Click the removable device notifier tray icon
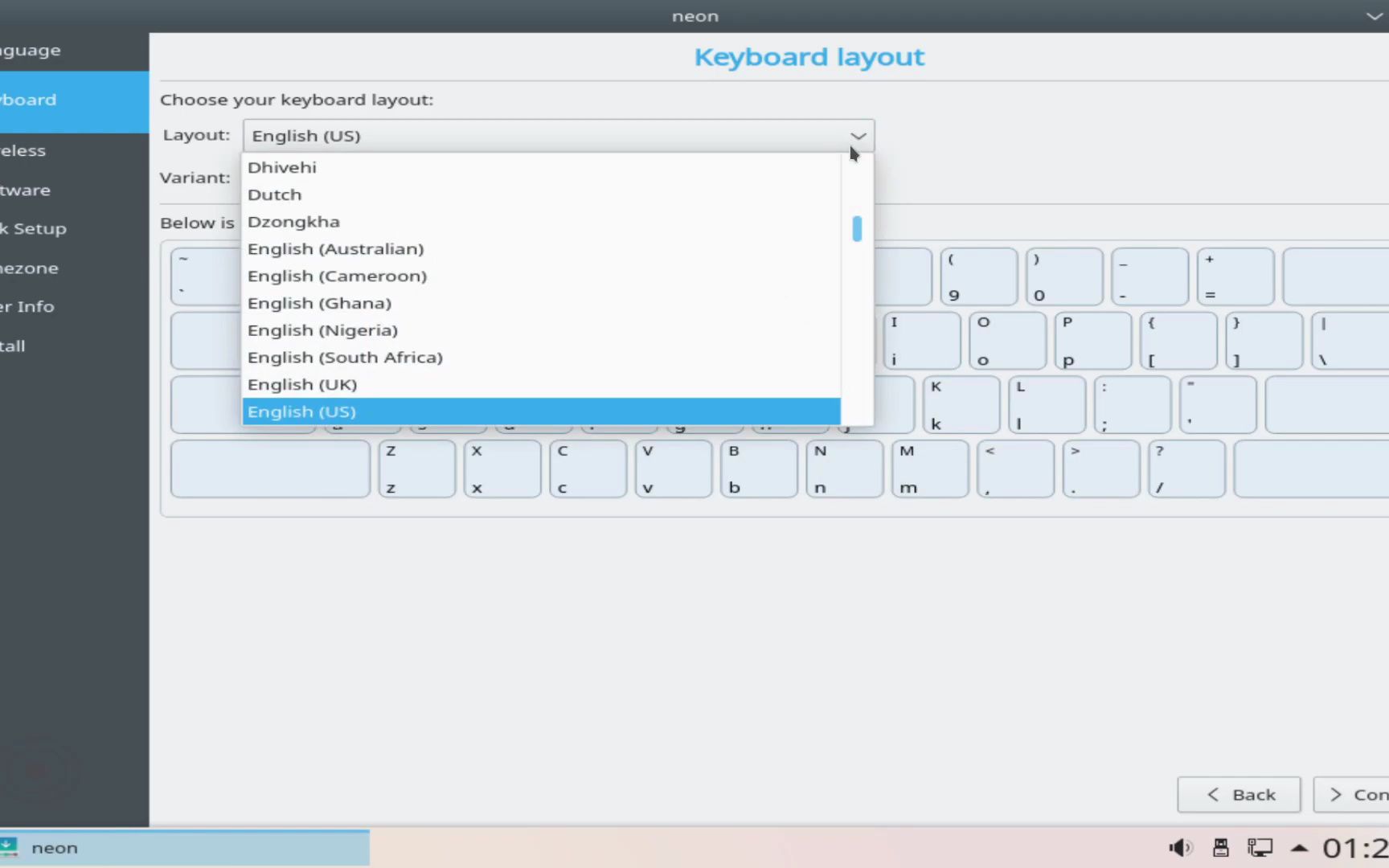1389x868 pixels. click(1220, 847)
